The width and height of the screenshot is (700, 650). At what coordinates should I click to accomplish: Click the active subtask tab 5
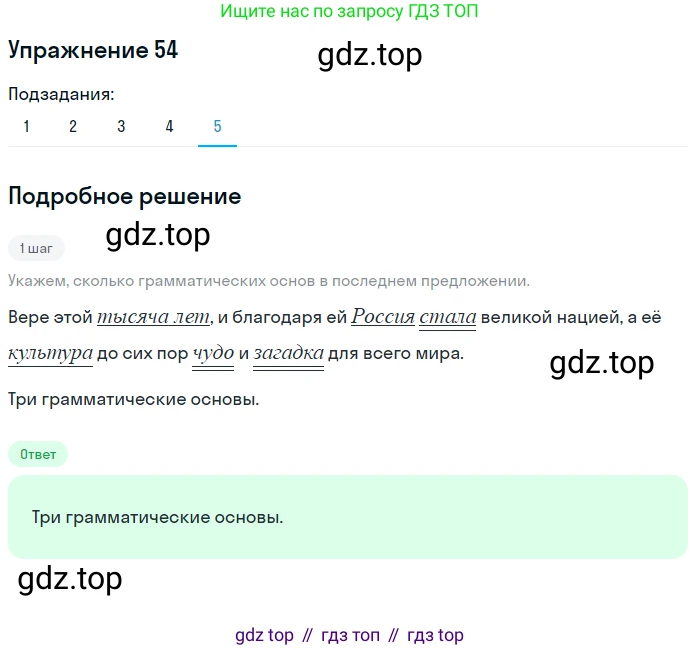click(x=217, y=126)
